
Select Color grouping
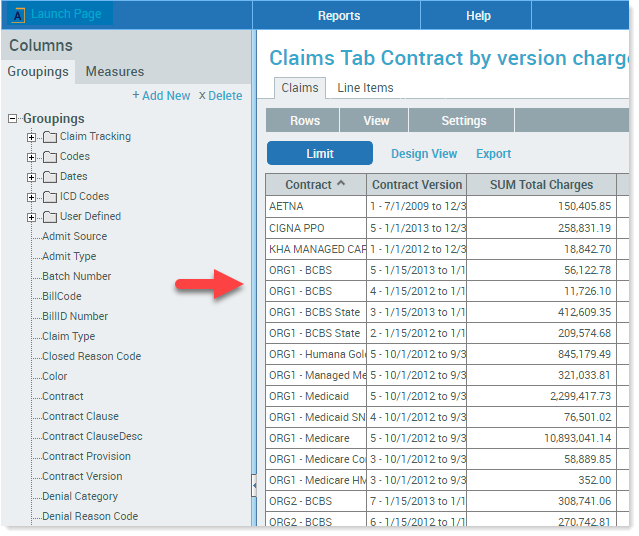pos(55,376)
